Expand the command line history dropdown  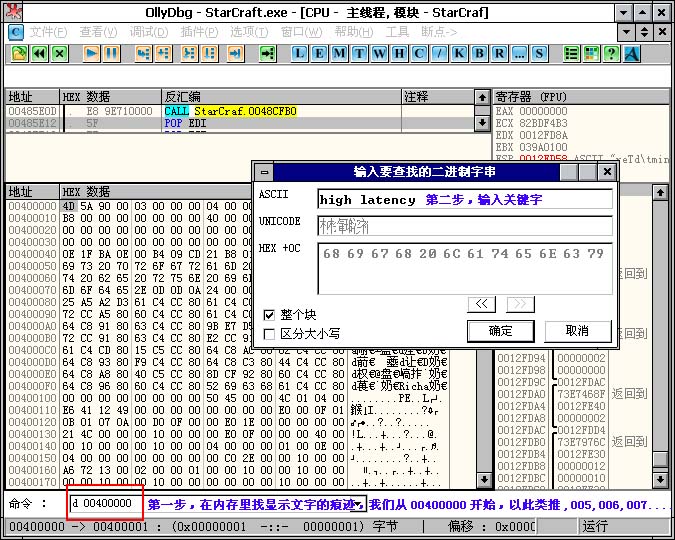pyautogui.click(x=359, y=505)
